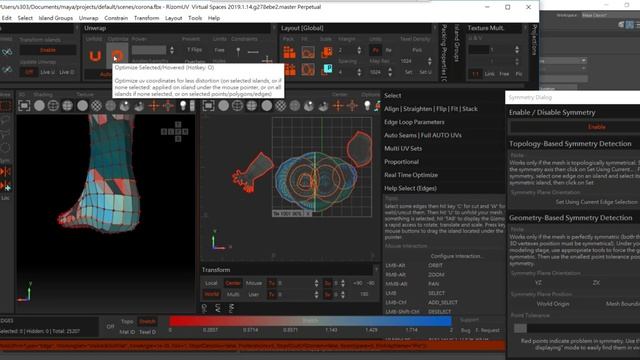Click the red-blue Stretch color bar
Screen dimensions: 640x360
310,321
